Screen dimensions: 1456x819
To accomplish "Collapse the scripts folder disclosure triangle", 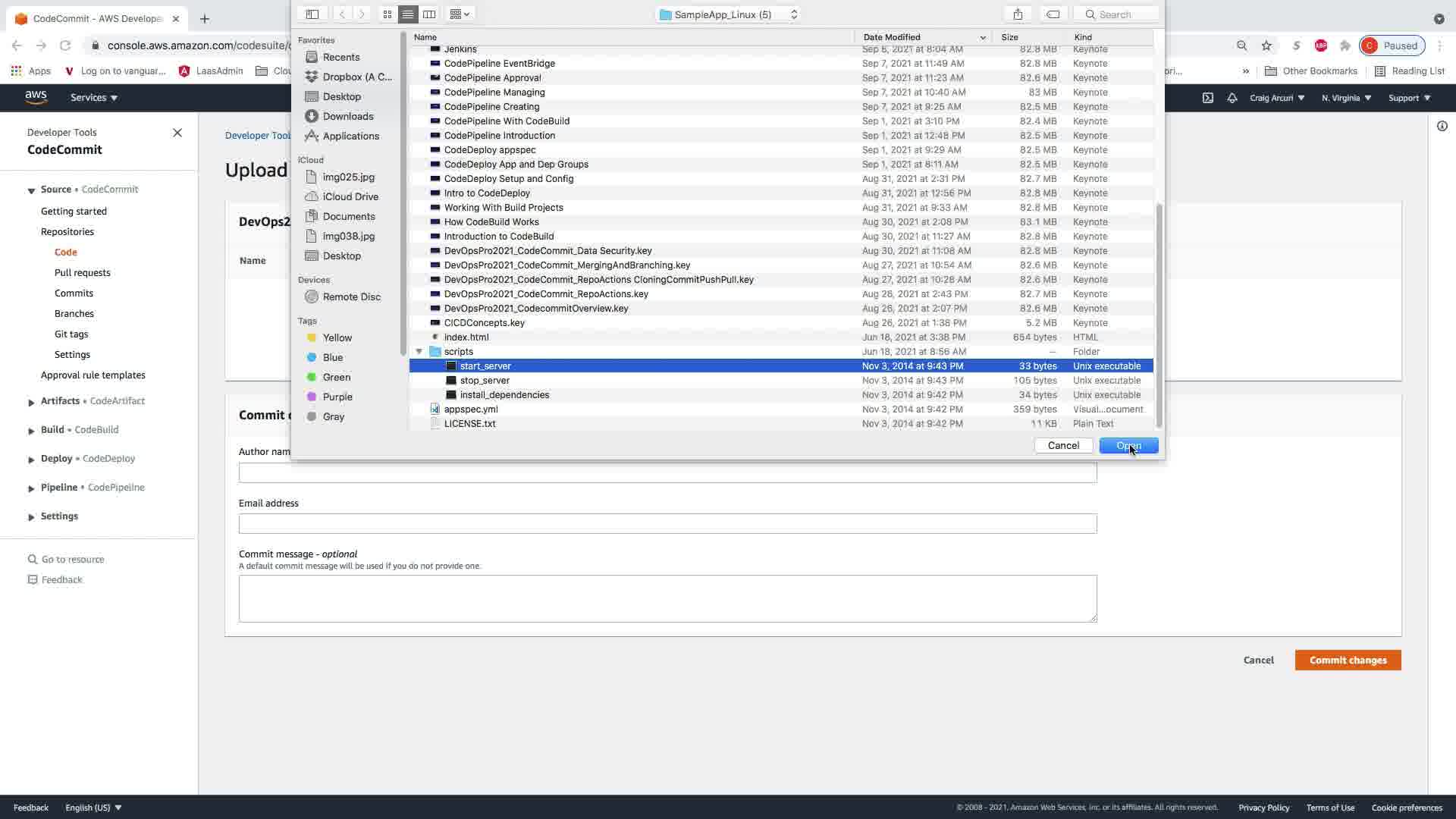I will 419,352.
